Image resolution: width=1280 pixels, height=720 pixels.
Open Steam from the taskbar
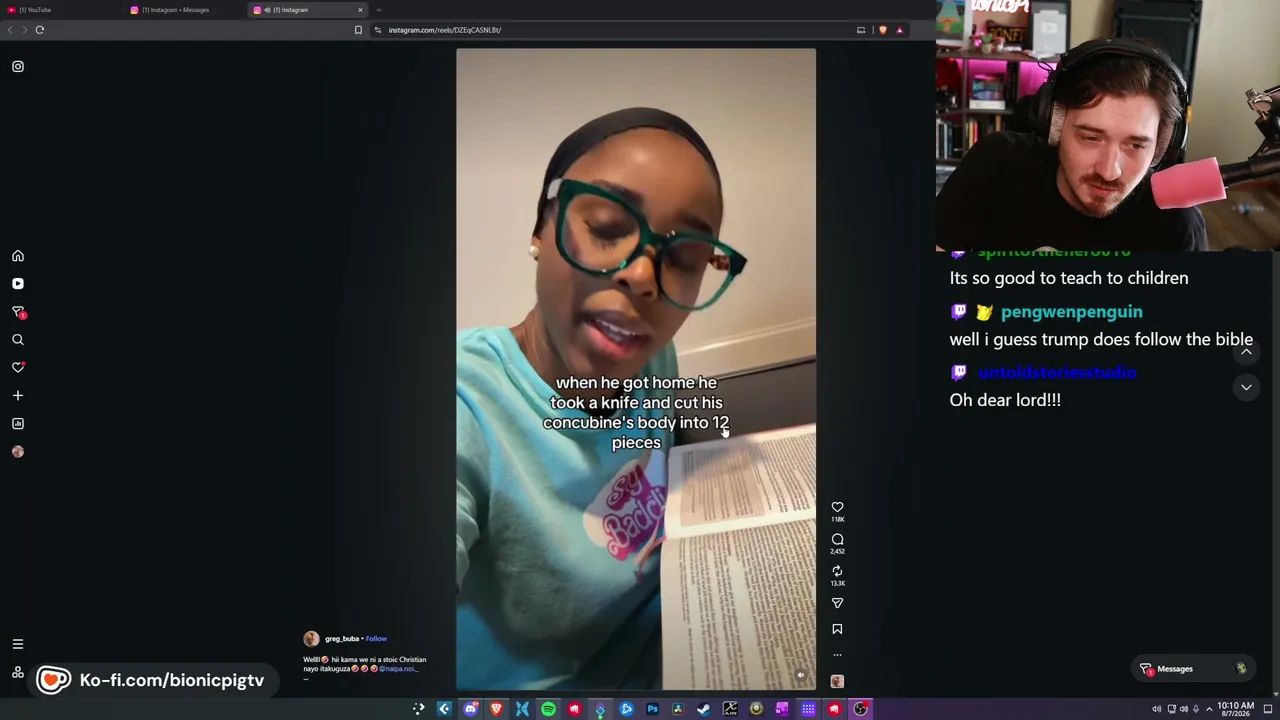point(704,709)
